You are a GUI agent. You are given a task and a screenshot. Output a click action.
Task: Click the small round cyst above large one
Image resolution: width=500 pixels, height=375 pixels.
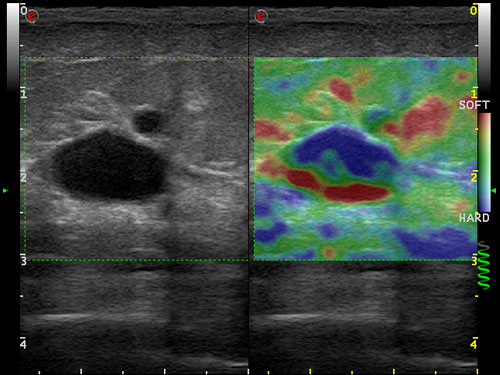[147, 121]
